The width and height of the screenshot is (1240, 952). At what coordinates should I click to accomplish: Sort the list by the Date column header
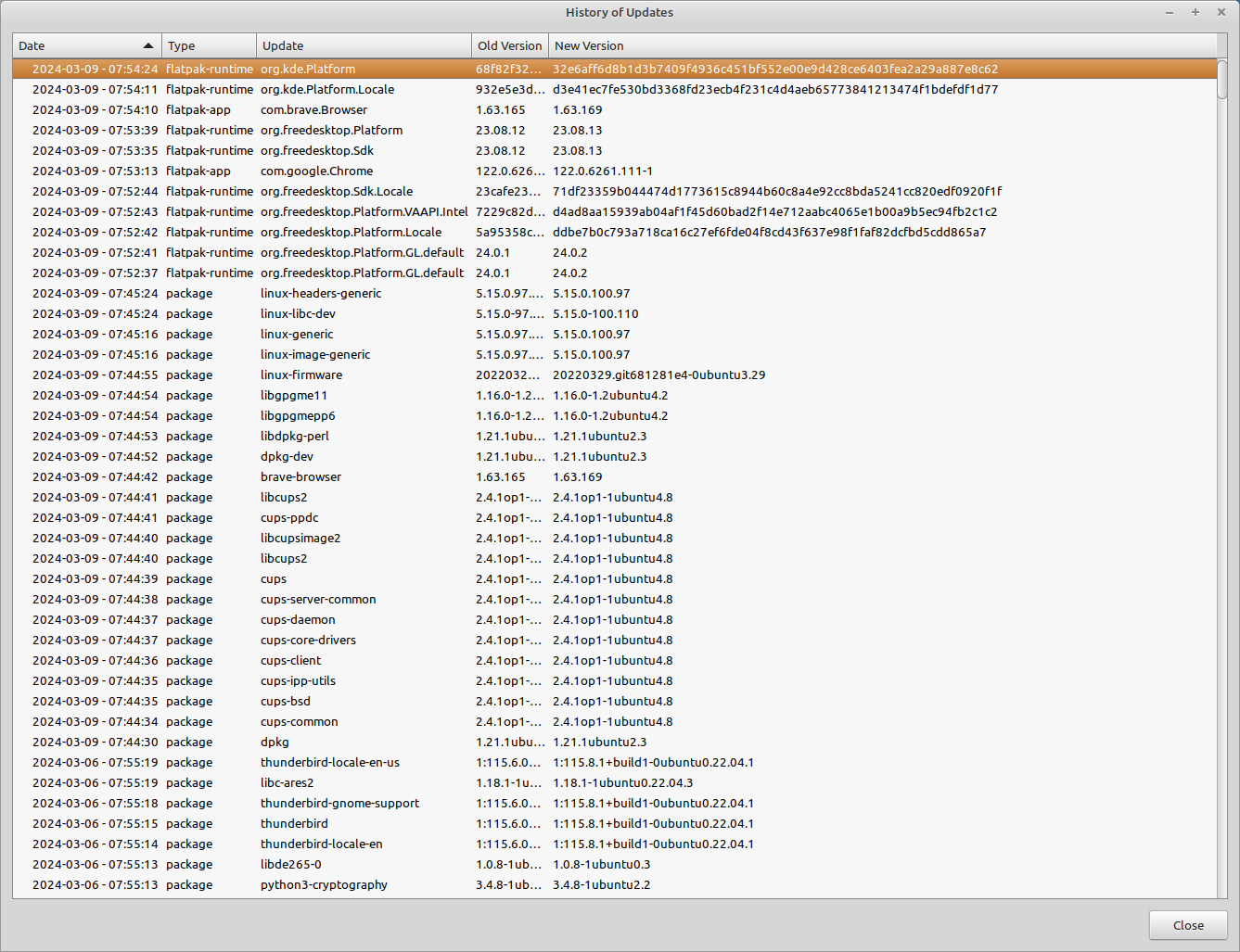87,45
